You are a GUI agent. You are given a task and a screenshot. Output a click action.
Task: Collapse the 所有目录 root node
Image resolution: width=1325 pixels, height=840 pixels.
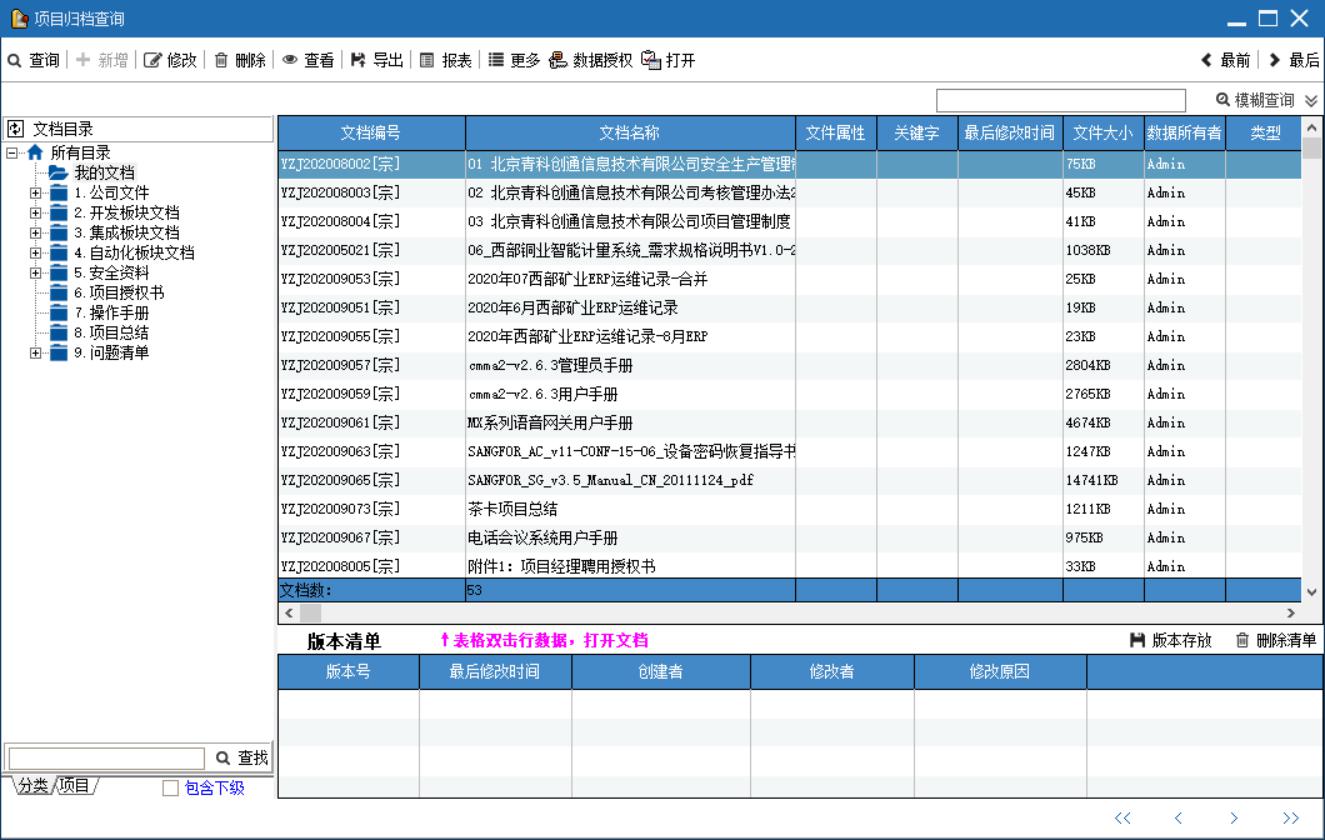(x=11, y=153)
